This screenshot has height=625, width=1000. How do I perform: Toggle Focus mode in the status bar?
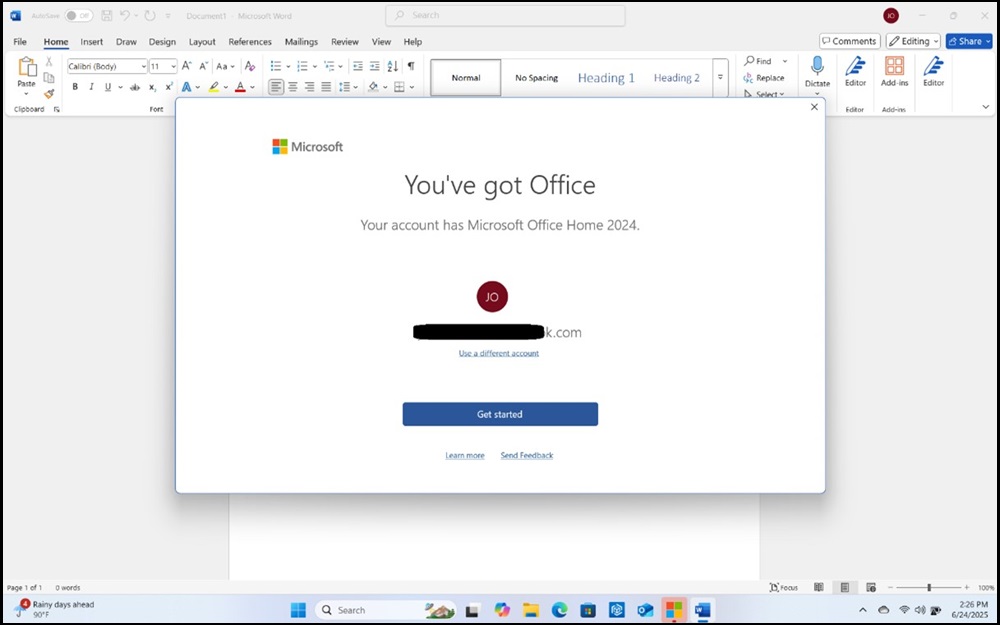coord(782,587)
